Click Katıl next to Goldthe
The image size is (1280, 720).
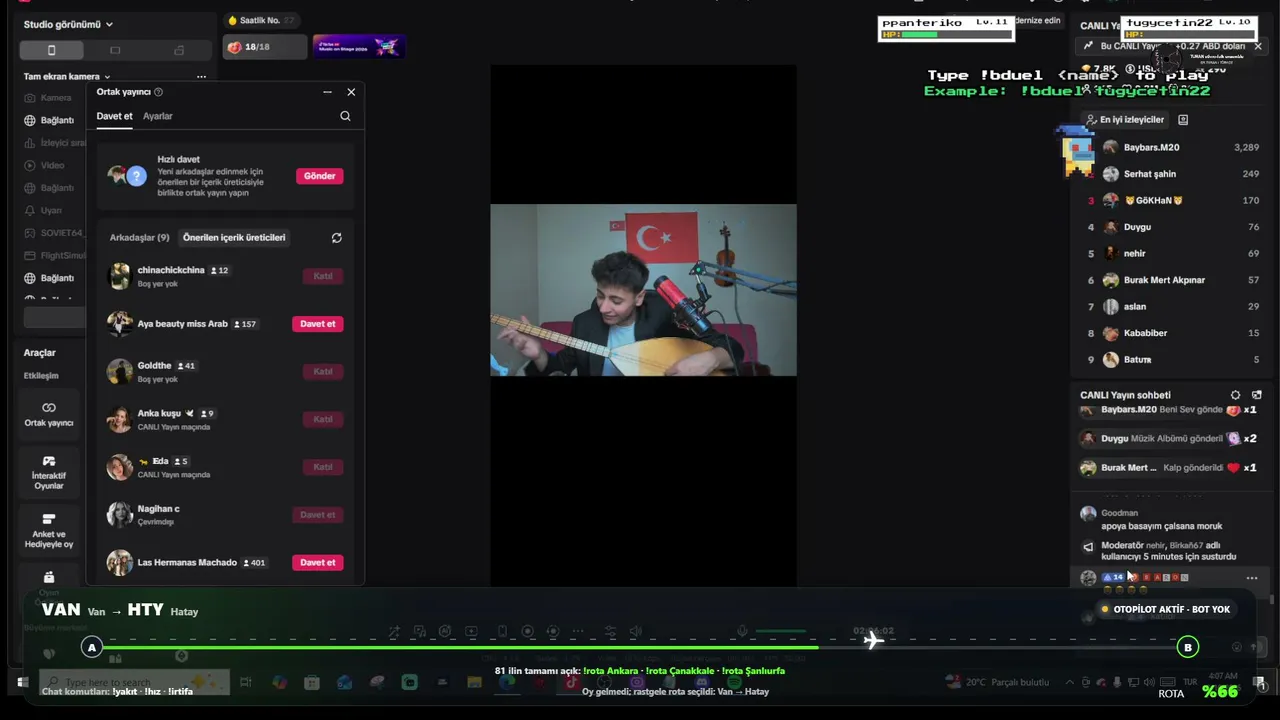(323, 372)
